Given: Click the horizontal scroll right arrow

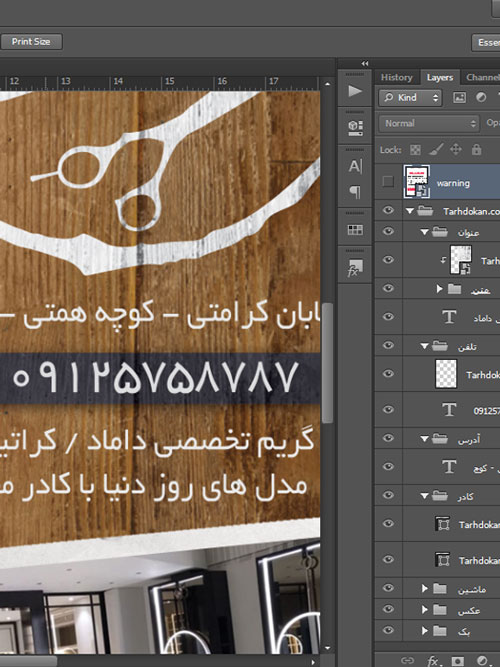Looking at the screenshot, I should 314,662.
